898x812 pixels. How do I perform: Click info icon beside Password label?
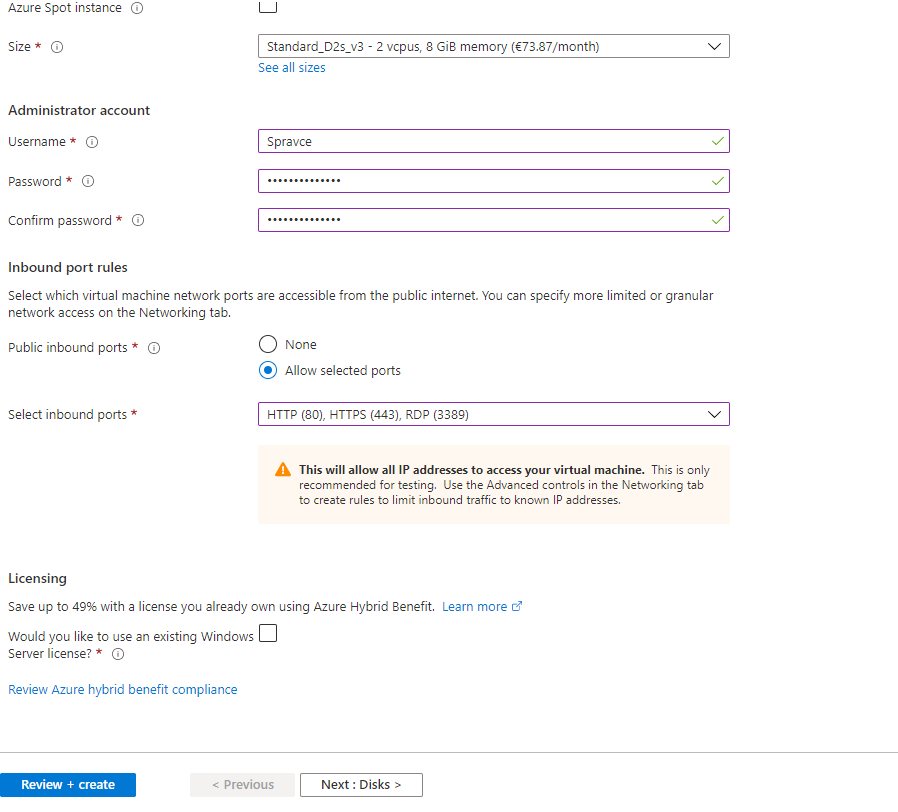click(88, 181)
